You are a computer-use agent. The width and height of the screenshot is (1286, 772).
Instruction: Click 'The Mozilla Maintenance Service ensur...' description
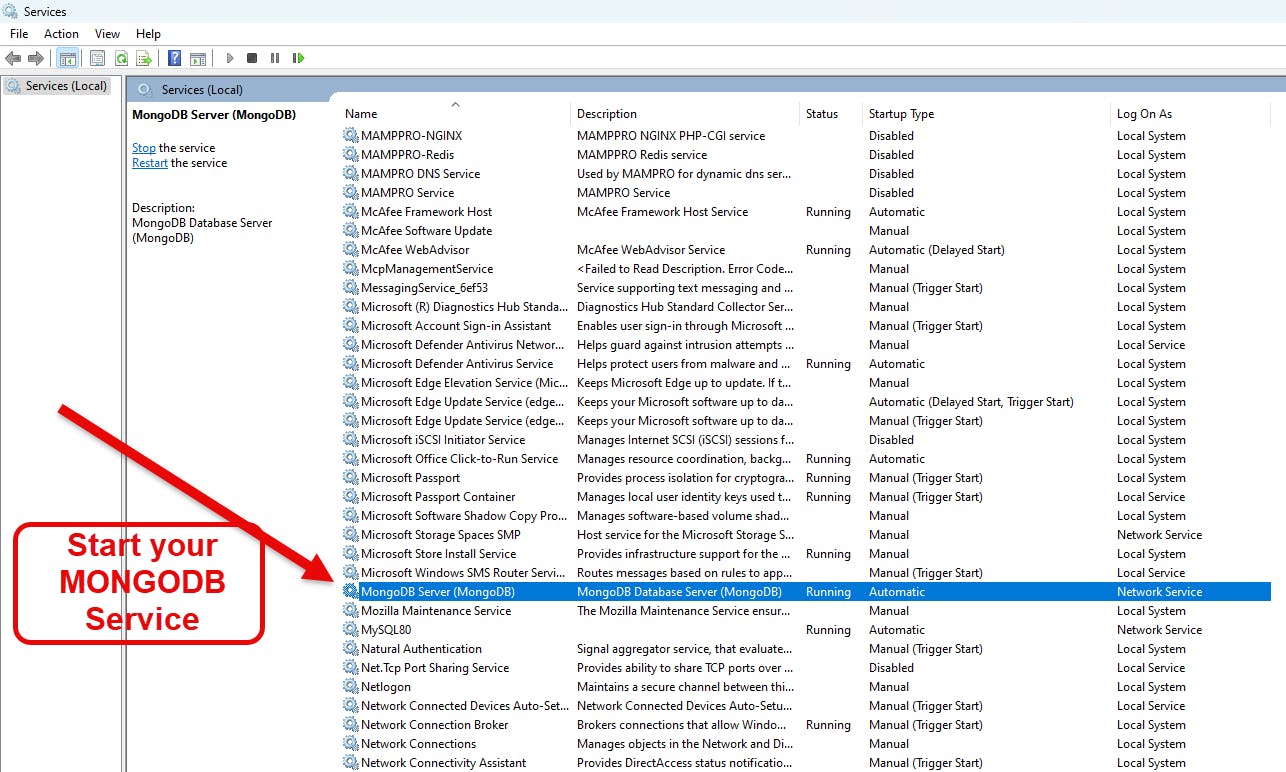point(684,611)
